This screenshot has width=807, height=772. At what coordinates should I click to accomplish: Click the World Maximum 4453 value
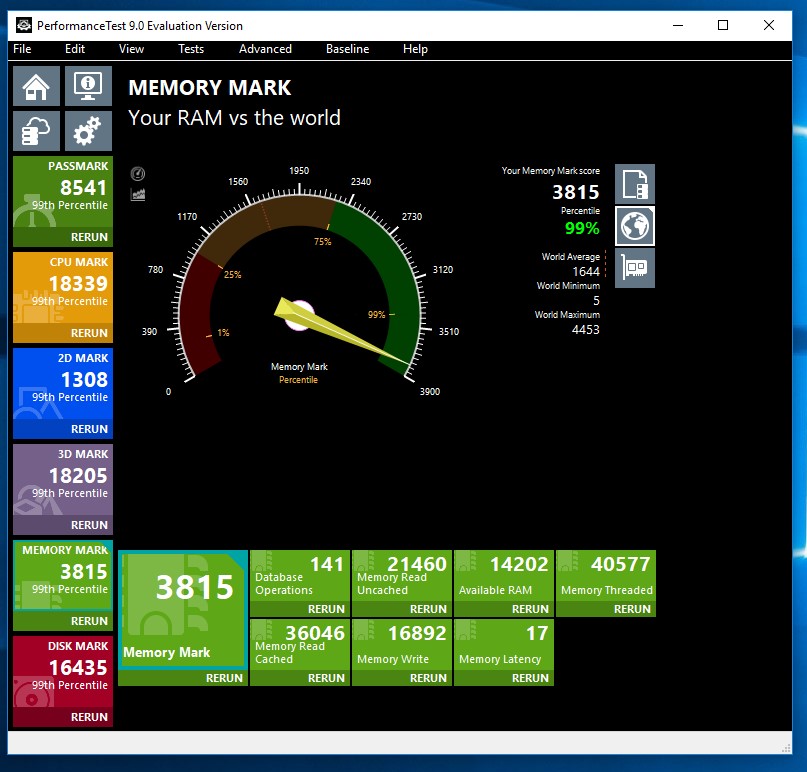pos(586,329)
